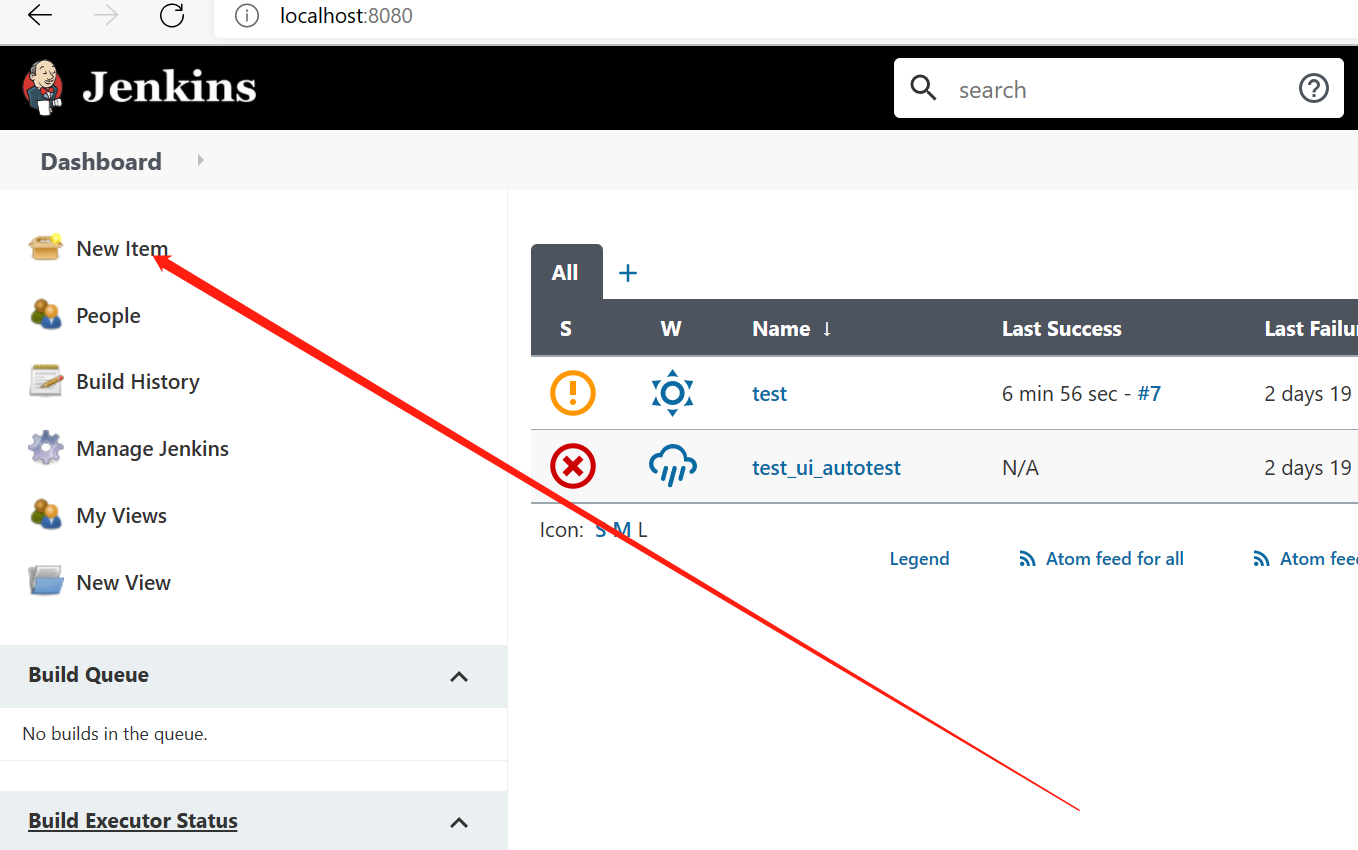Set icon size to L

tap(642, 530)
